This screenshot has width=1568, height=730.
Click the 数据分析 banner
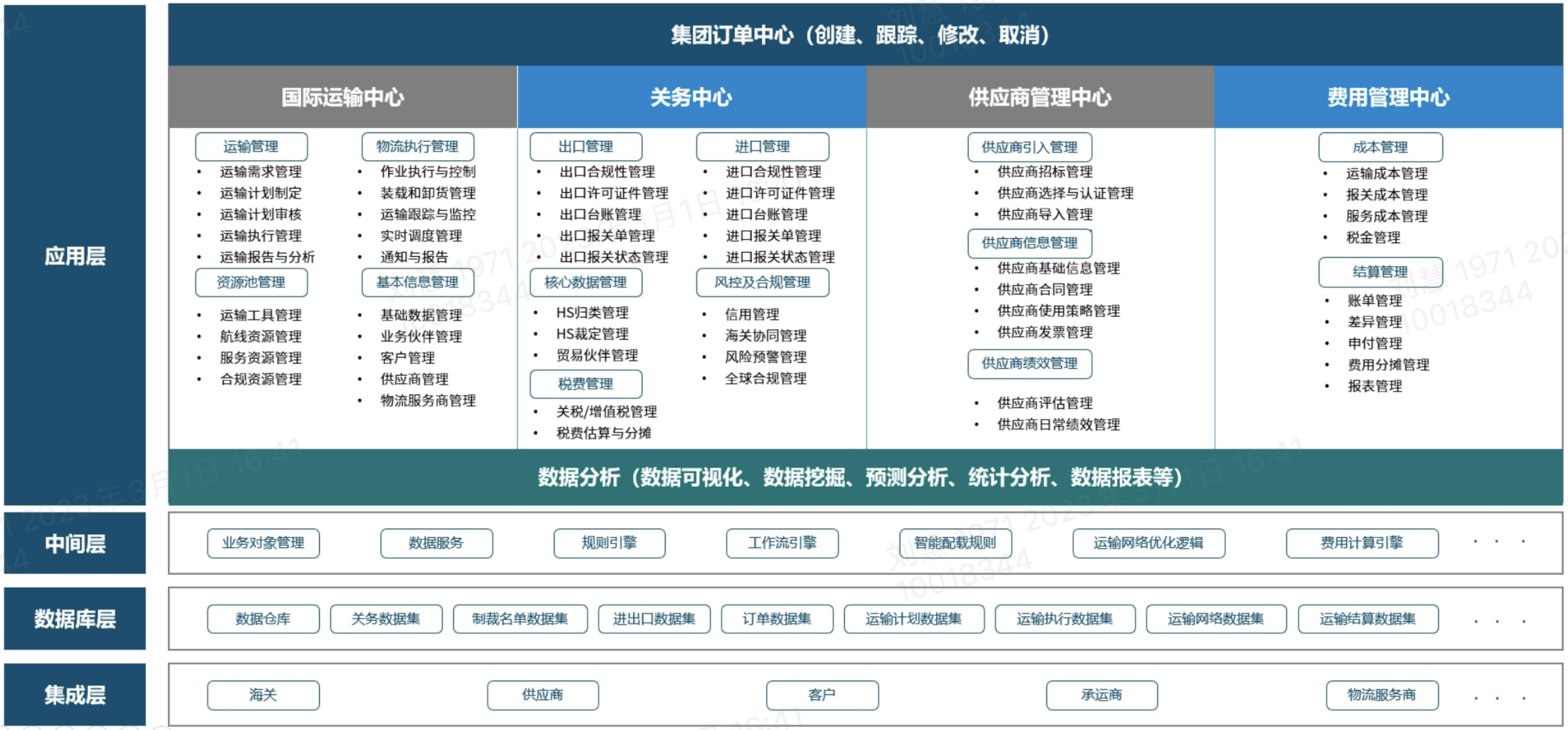(865, 477)
